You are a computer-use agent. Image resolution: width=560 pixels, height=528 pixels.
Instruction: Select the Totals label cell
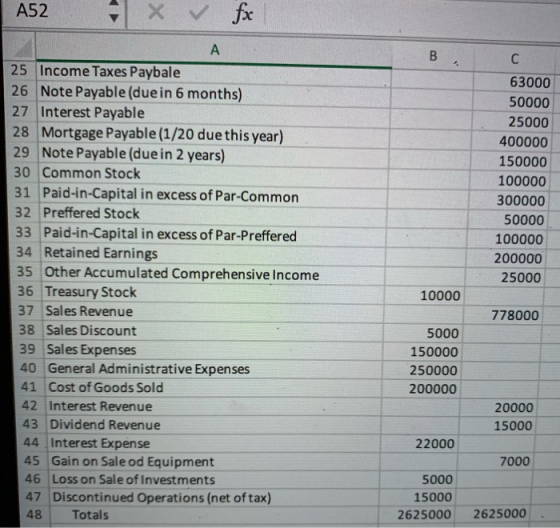[x=214, y=514]
